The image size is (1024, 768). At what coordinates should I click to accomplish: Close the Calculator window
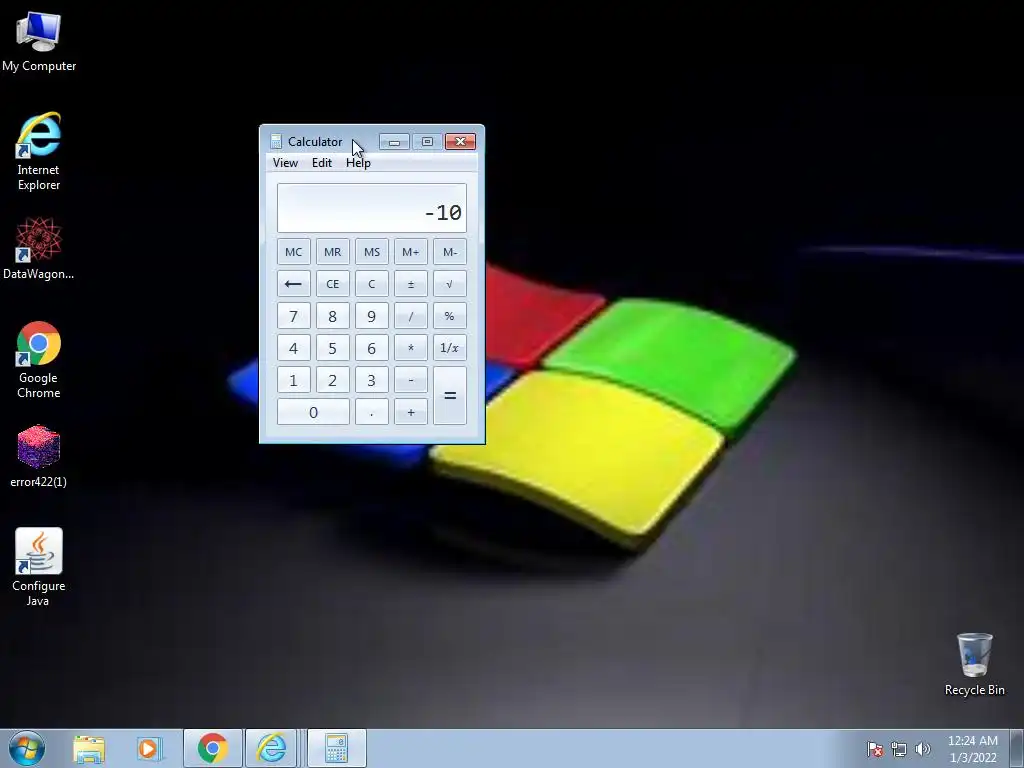click(x=460, y=142)
